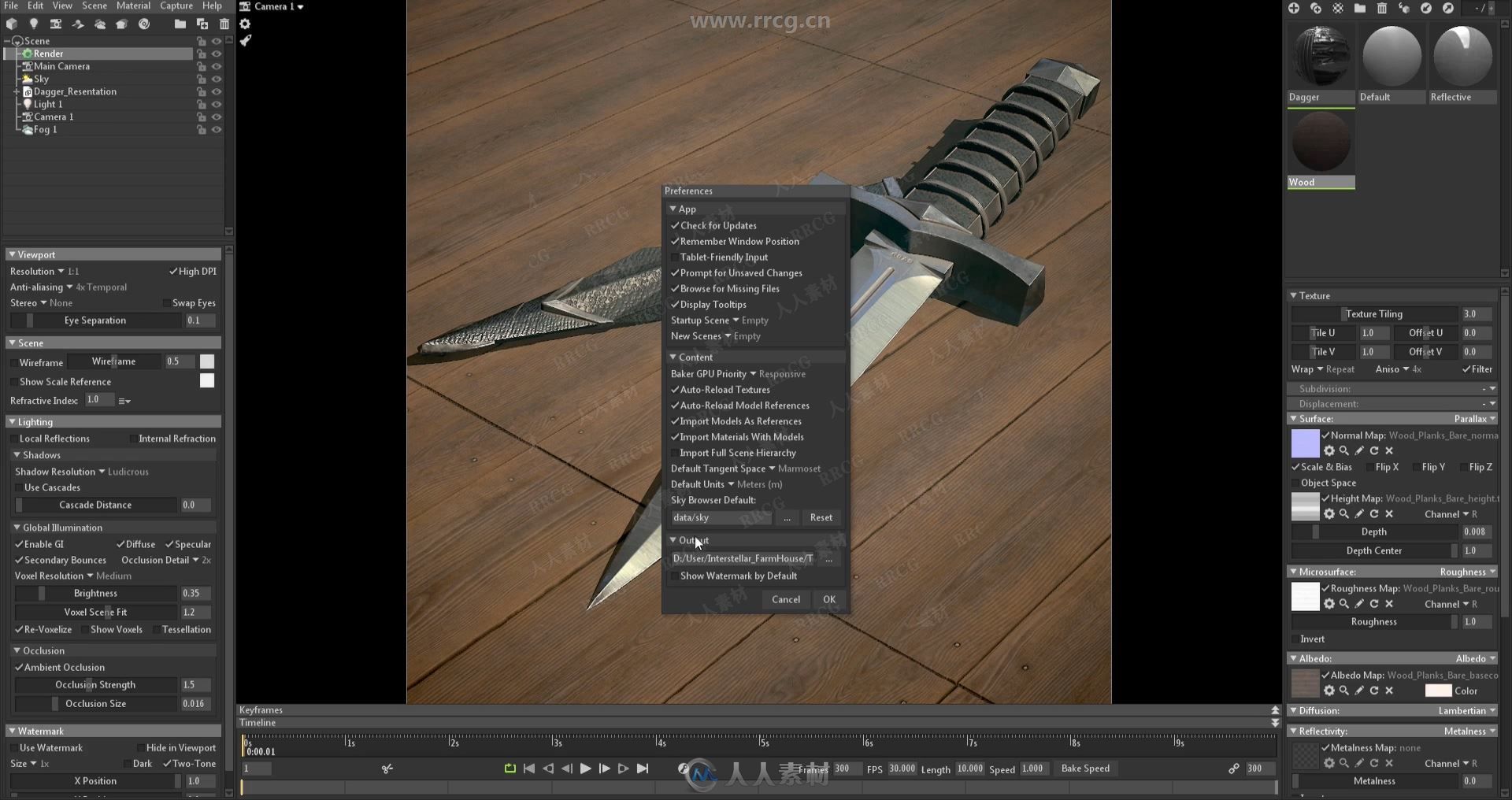Open the Help menu
This screenshot has width=1512, height=800.
(x=212, y=6)
